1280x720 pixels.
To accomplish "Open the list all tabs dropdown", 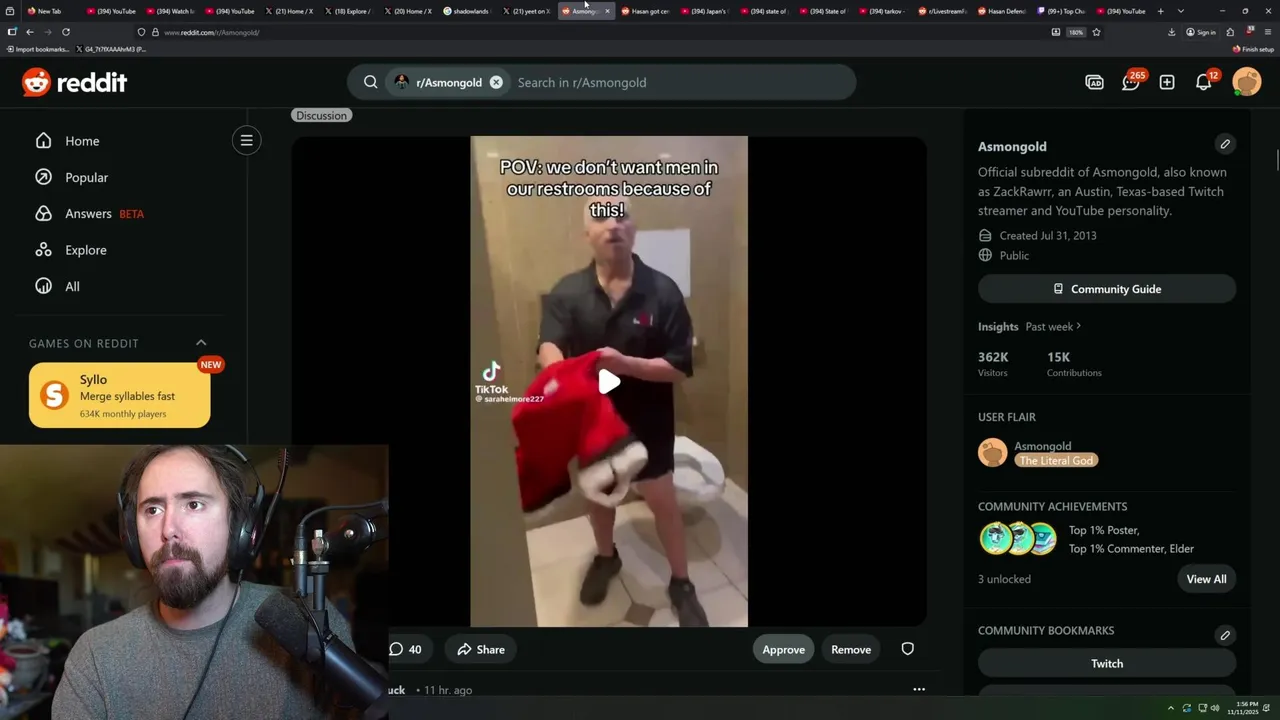I will pyautogui.click(x=1181, y=11).
